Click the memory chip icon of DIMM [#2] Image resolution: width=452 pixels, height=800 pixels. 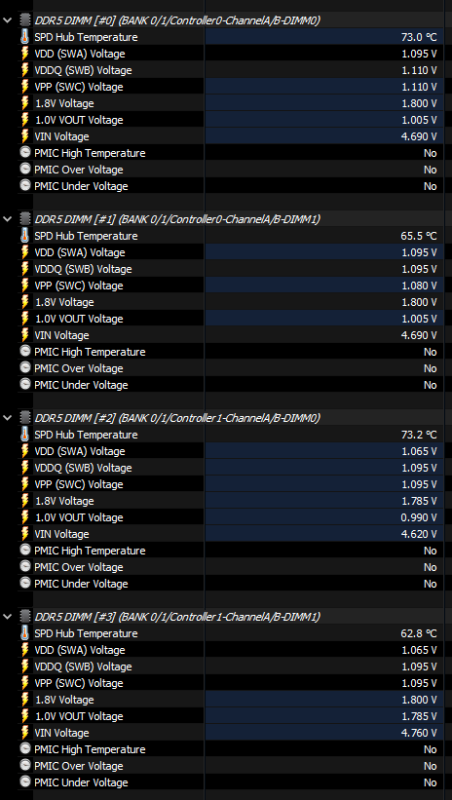(25, 418)
